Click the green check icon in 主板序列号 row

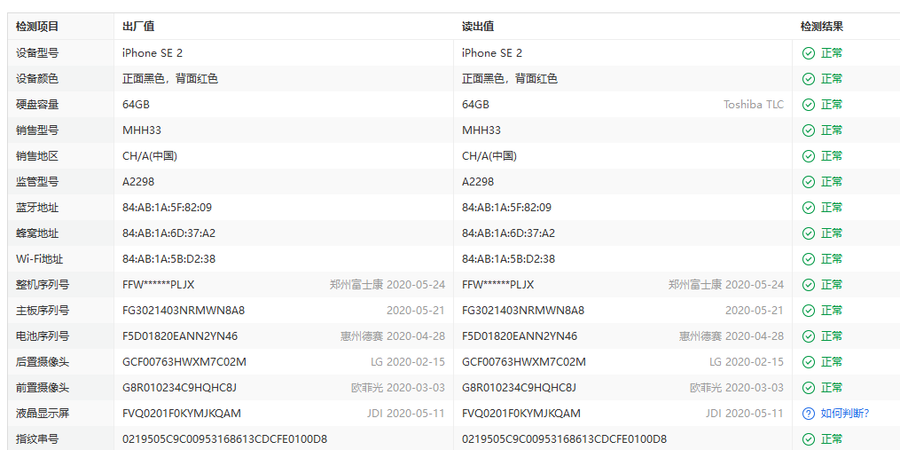click(808, 311)
